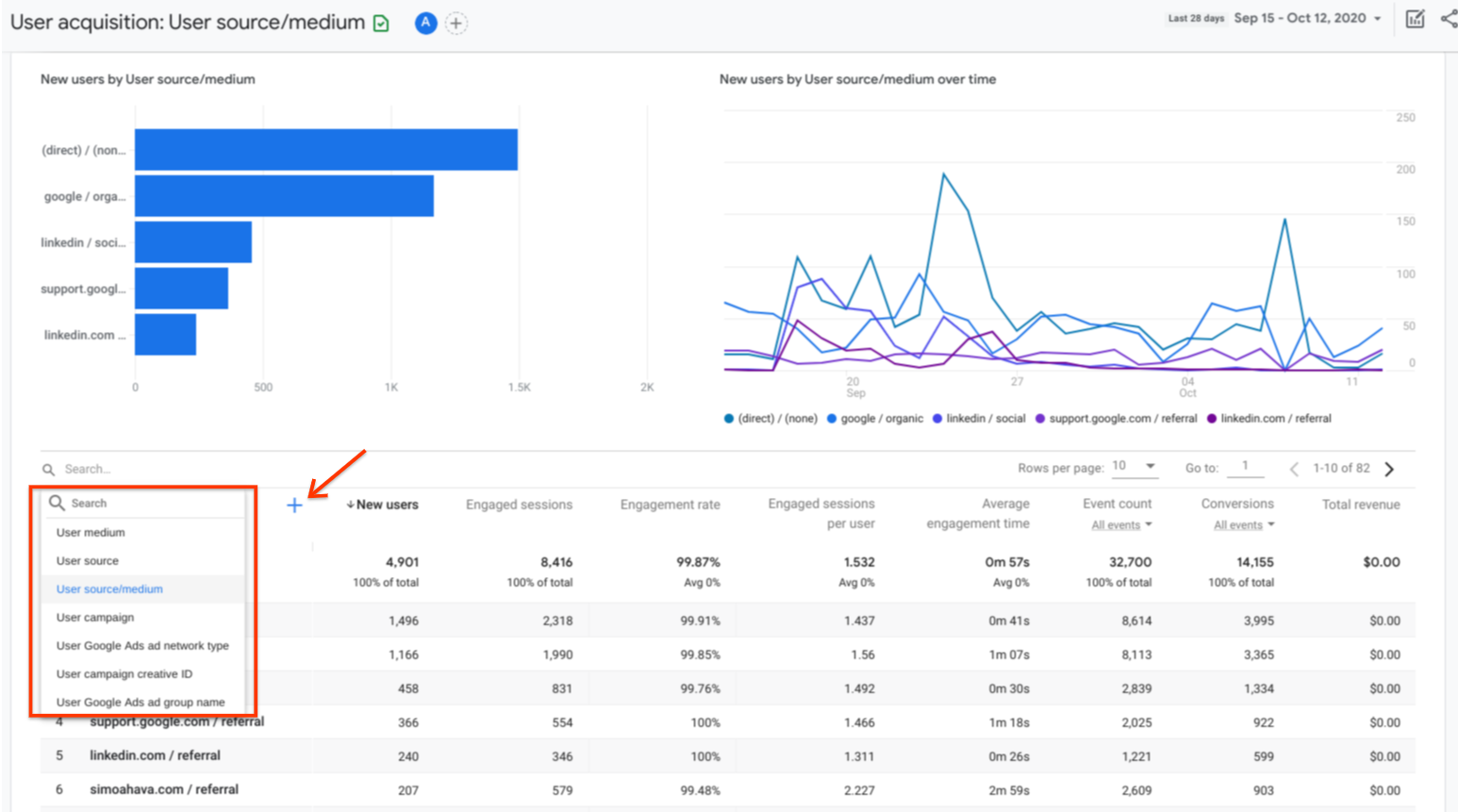Sort by New users column header
The width and height of the screenshot is (1458, 812).
pyautogui.click(x=382, y=505)
